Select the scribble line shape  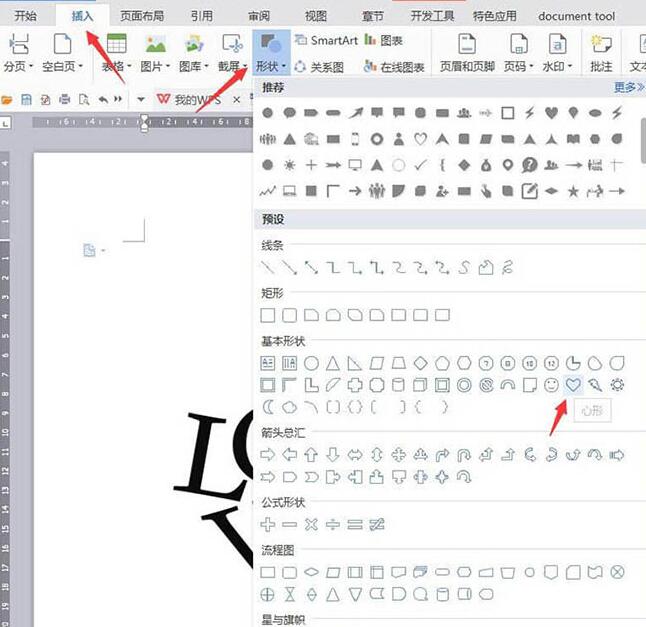[508, 267]
